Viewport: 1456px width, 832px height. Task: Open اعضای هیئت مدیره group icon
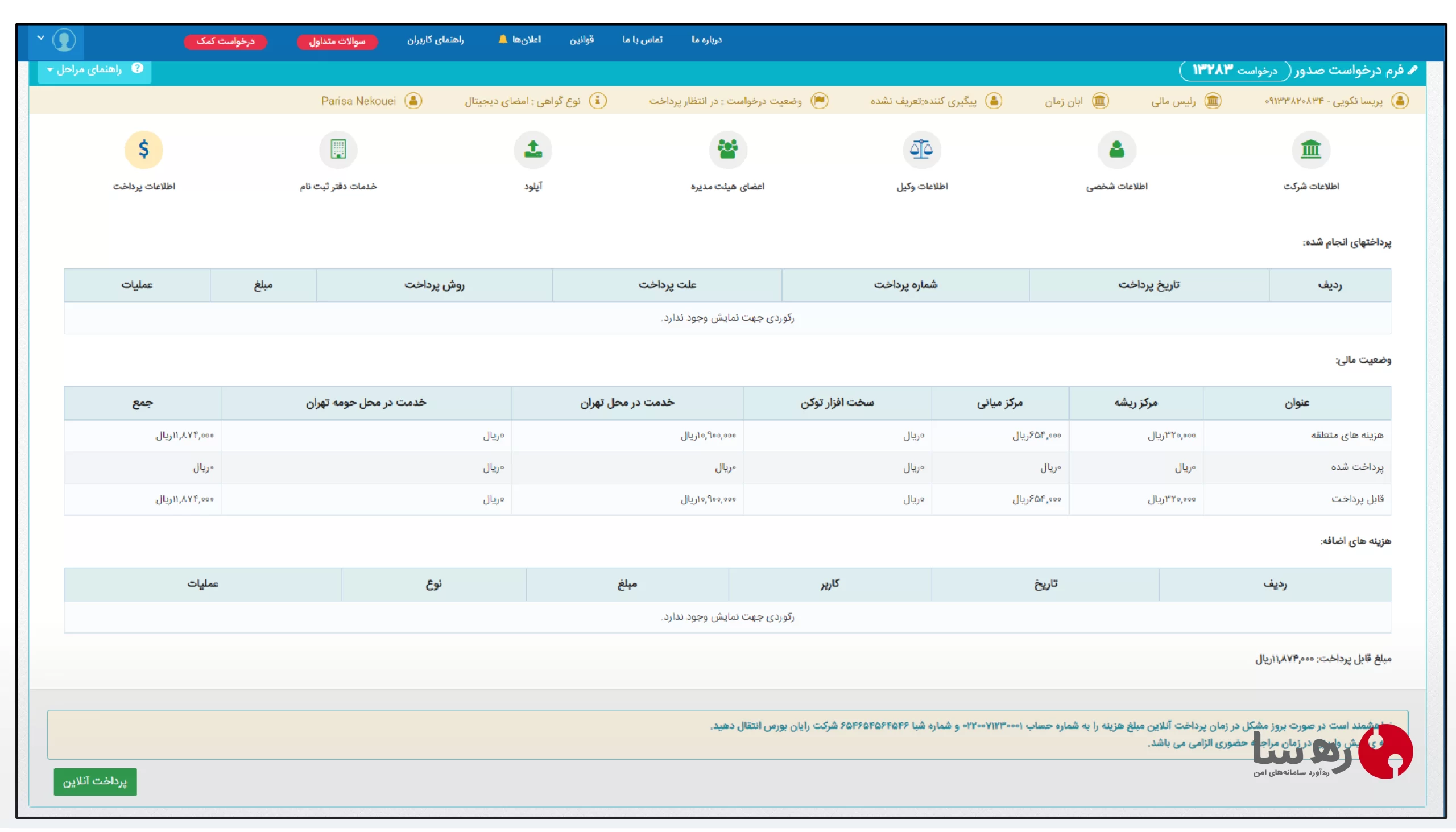click(727, 150)
